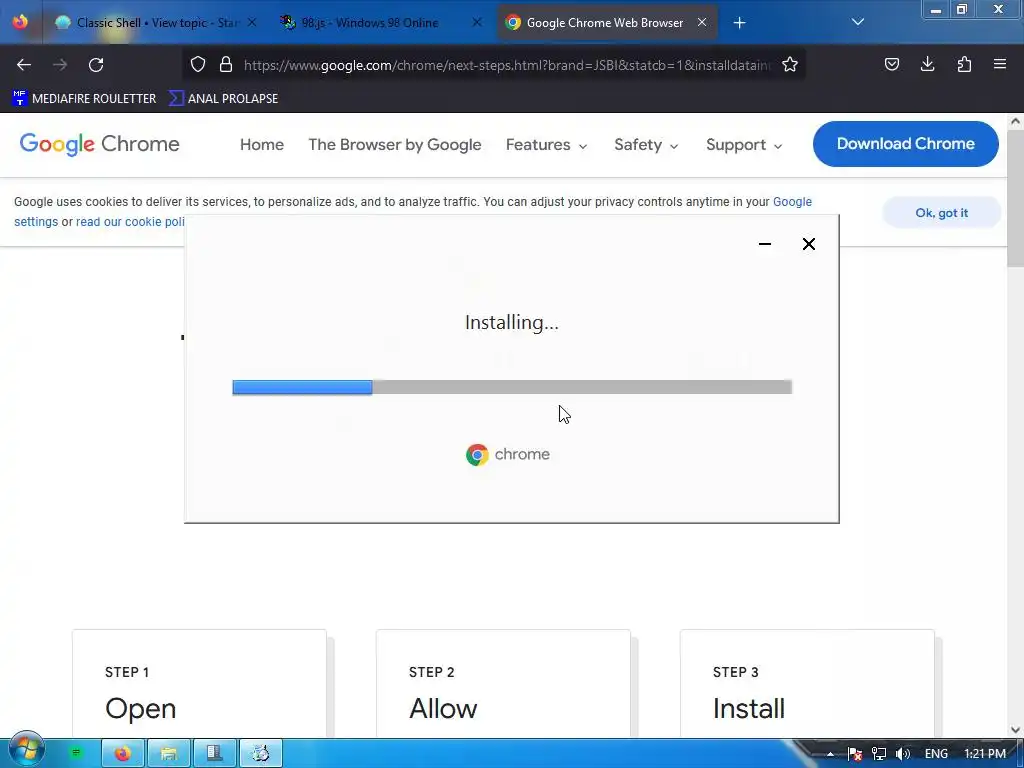
Task: Expand the Safety dropdown menu
Action: [646, 144]
